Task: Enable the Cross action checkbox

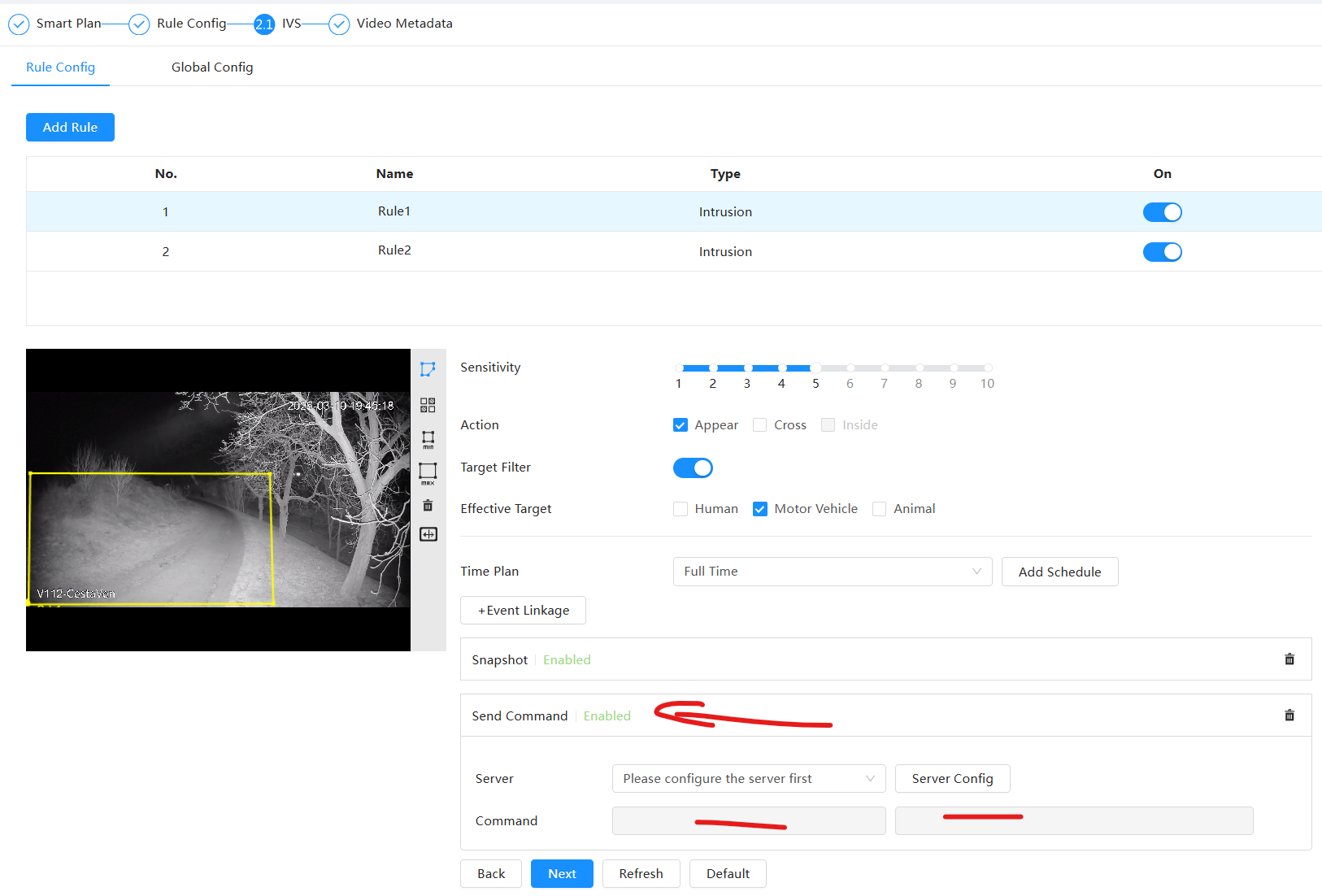Action: (759, 425)
